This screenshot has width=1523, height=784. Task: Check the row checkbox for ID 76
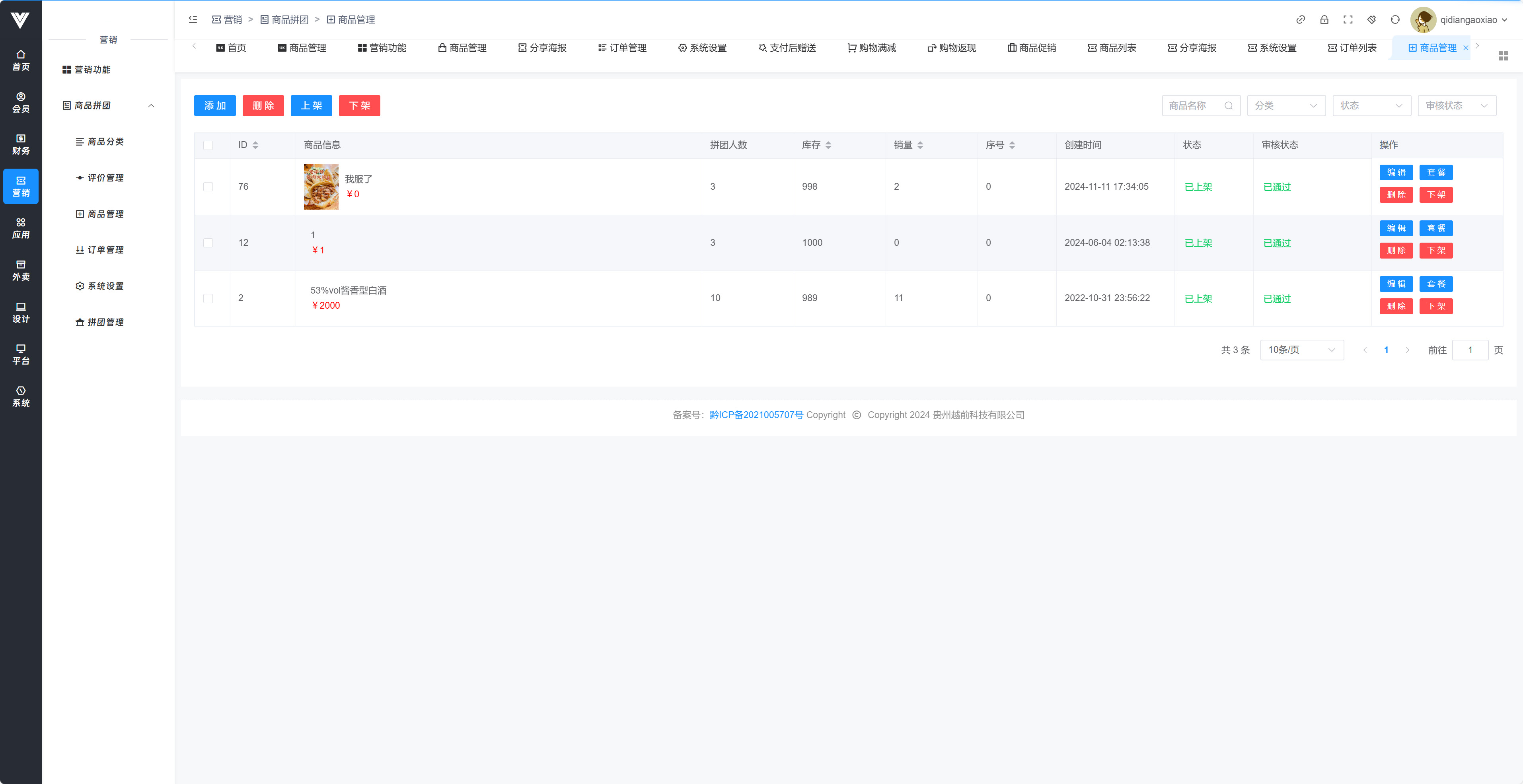click(208, 187)
